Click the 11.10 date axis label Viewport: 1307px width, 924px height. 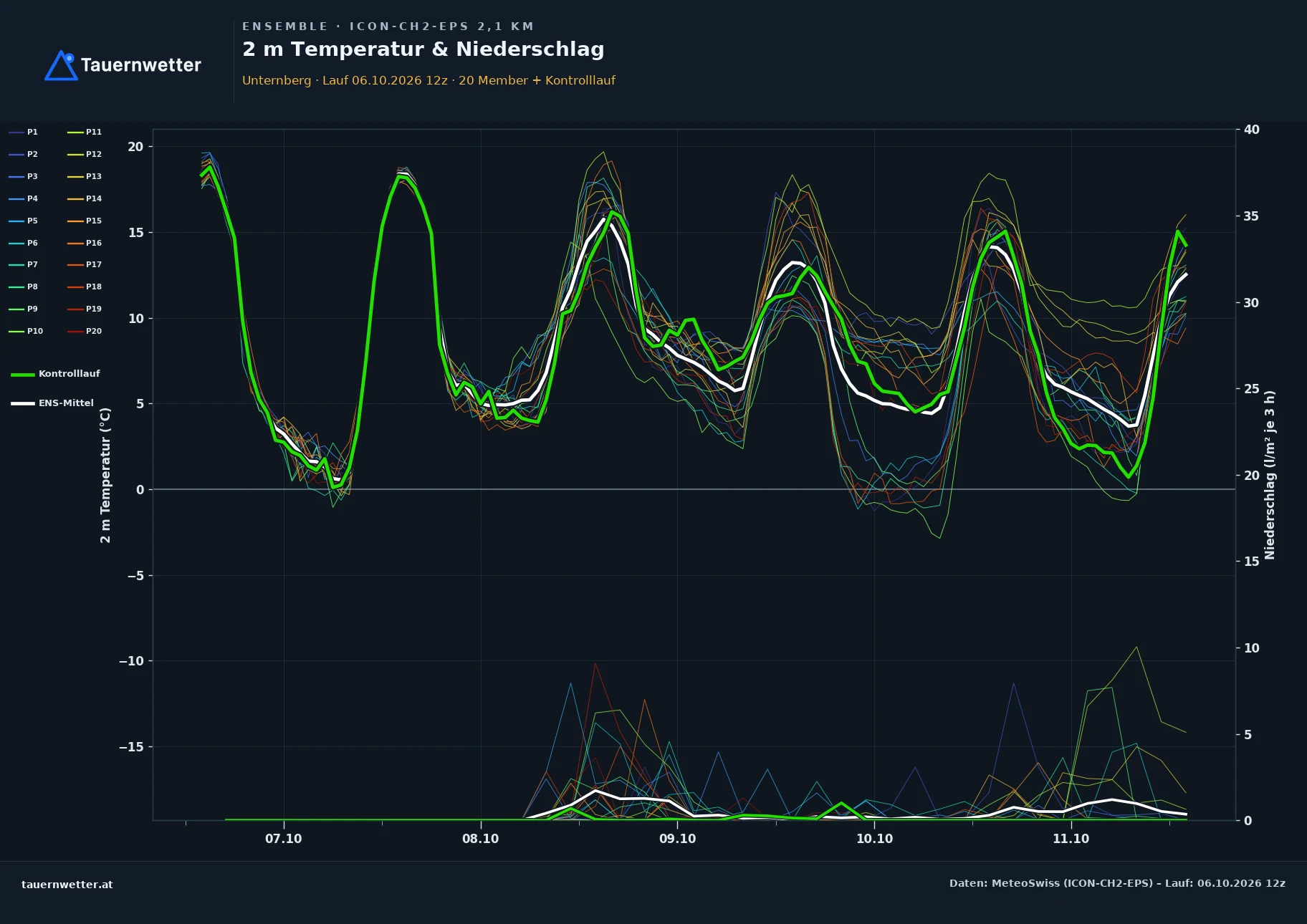1071,839
